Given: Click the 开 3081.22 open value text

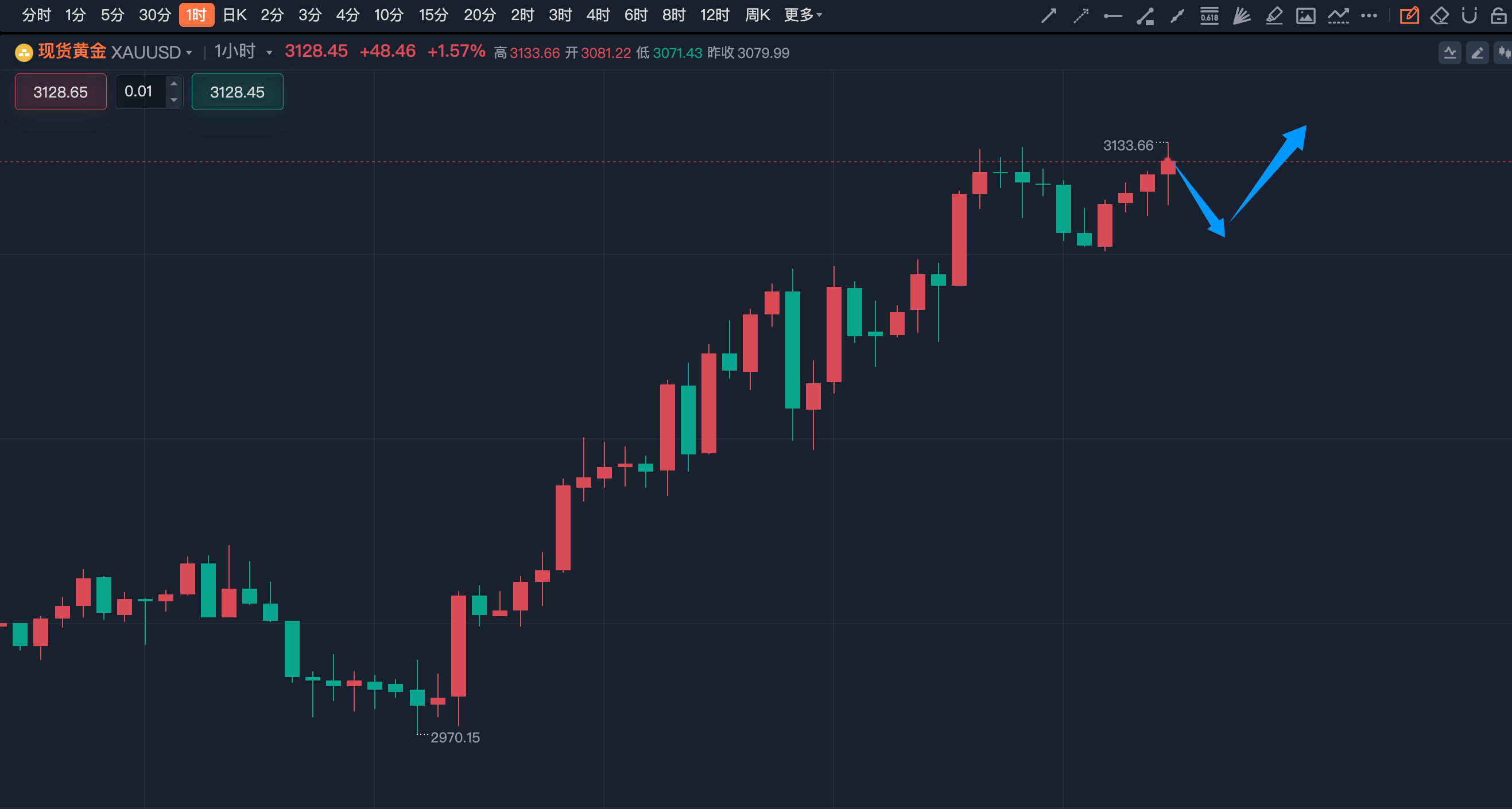Looking at the screenshot, I should tap(598, 53).
